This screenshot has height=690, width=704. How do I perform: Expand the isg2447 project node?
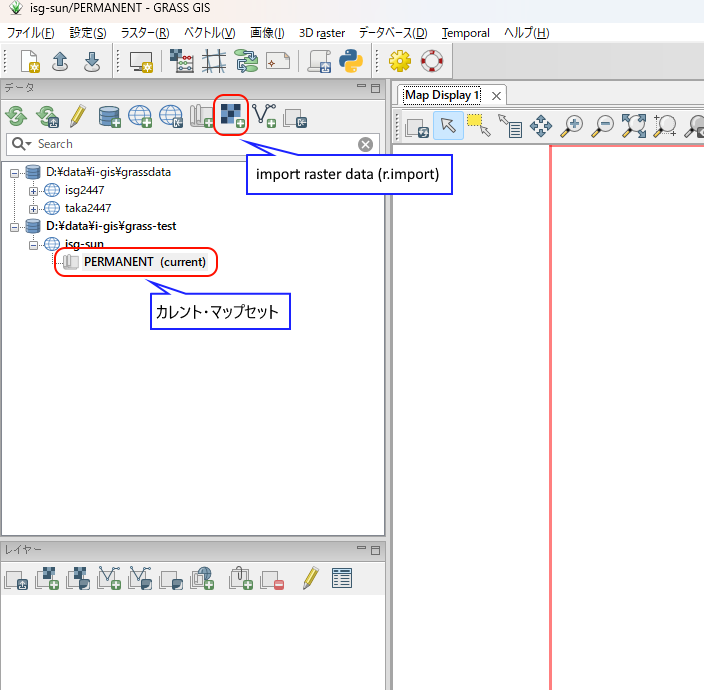click(x=33, y=191)
